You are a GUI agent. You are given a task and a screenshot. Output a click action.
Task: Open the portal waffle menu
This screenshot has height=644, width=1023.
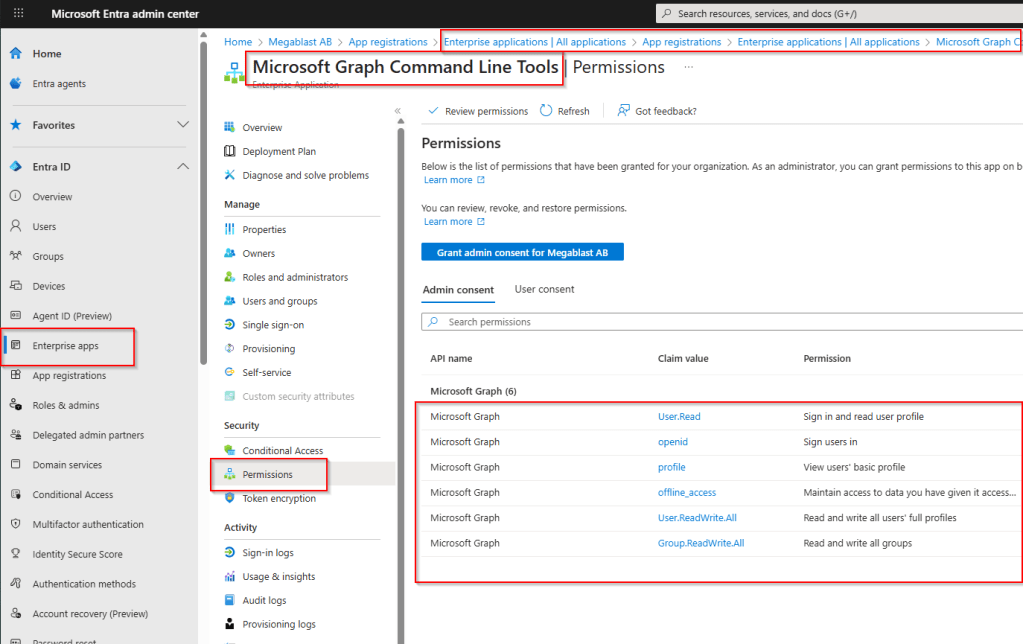(x=17, y=13)
